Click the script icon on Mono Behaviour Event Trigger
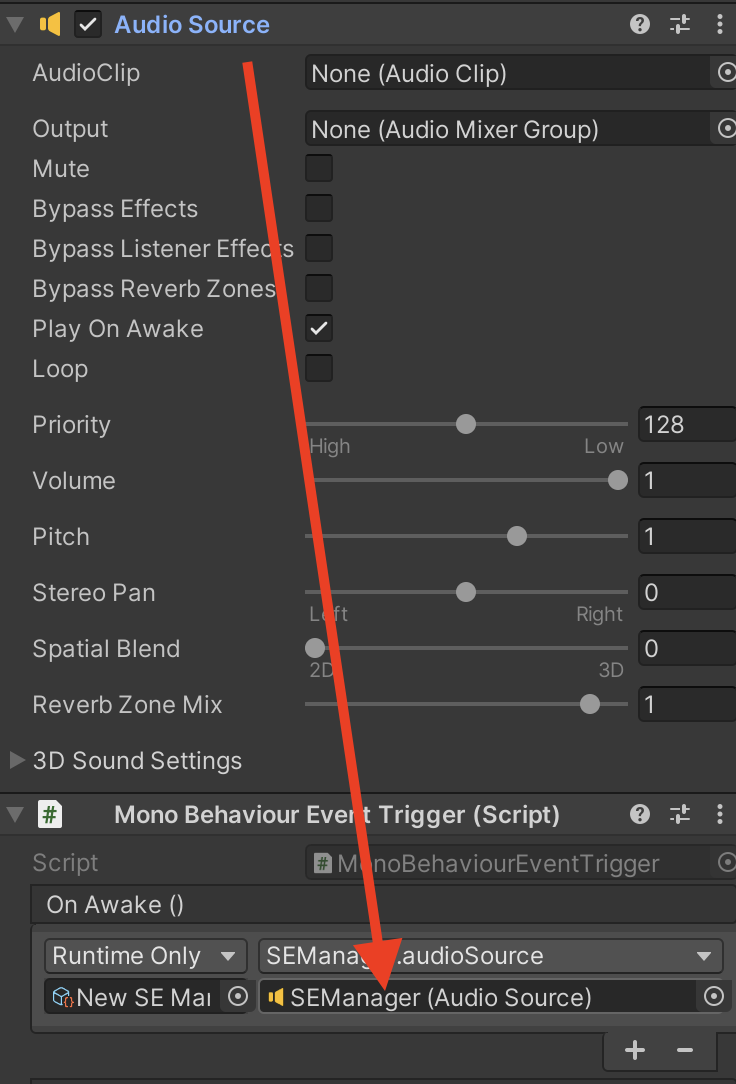This screenshot has height=1084, width=736. point(49,814)
